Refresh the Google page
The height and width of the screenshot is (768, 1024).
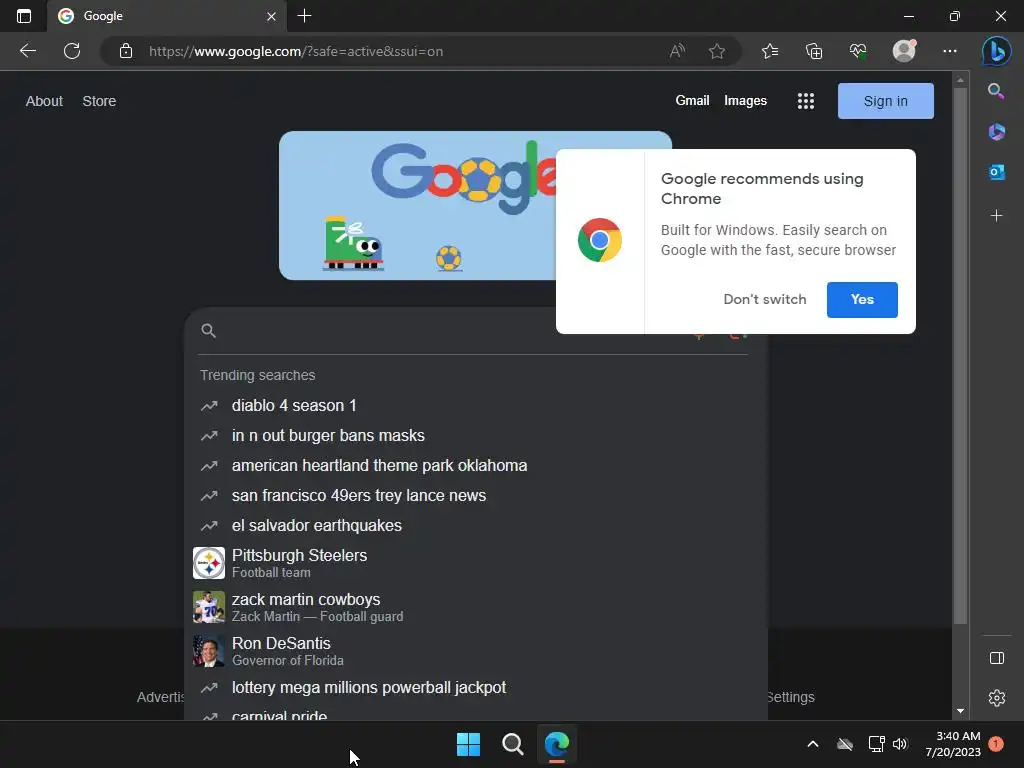pos(72,51)
